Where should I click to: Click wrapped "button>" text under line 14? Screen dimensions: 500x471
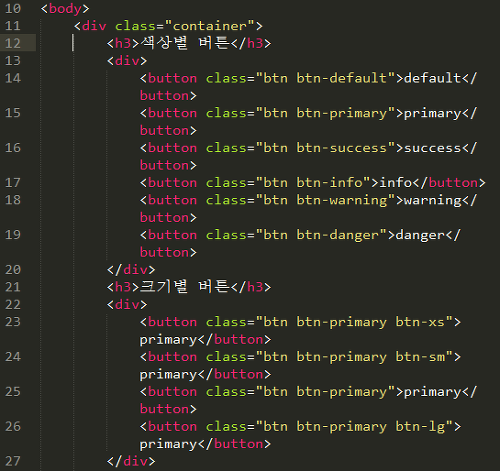pyautogui.click(x=168, y=96)
